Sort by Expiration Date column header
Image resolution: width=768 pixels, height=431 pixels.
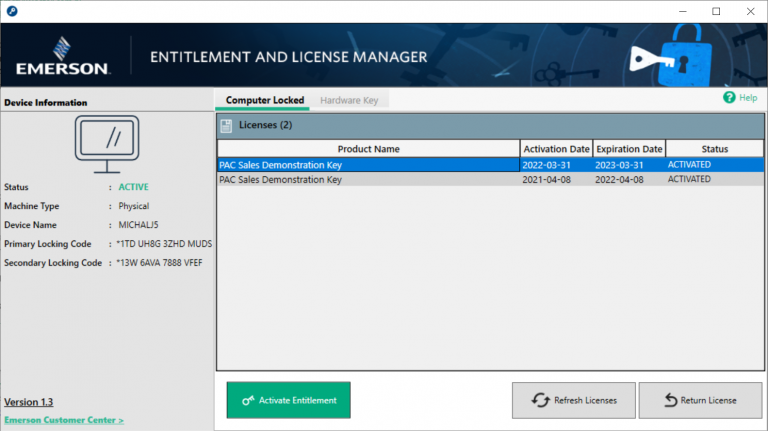629,149
